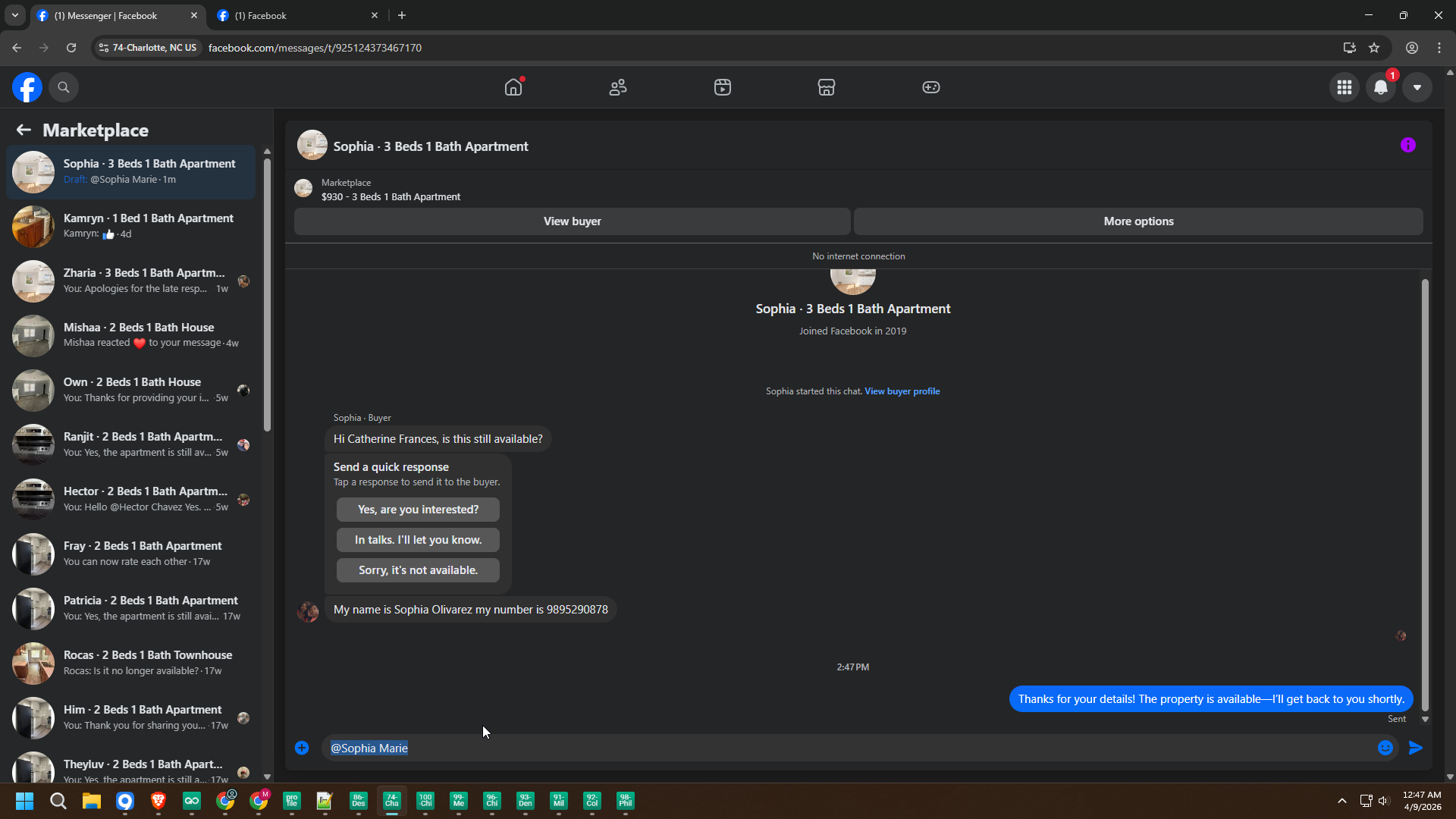The height and width of the screenshot is (819, 1456).
Task: Expand the account dropdown arrow
Action: [x=1417, y=87]
